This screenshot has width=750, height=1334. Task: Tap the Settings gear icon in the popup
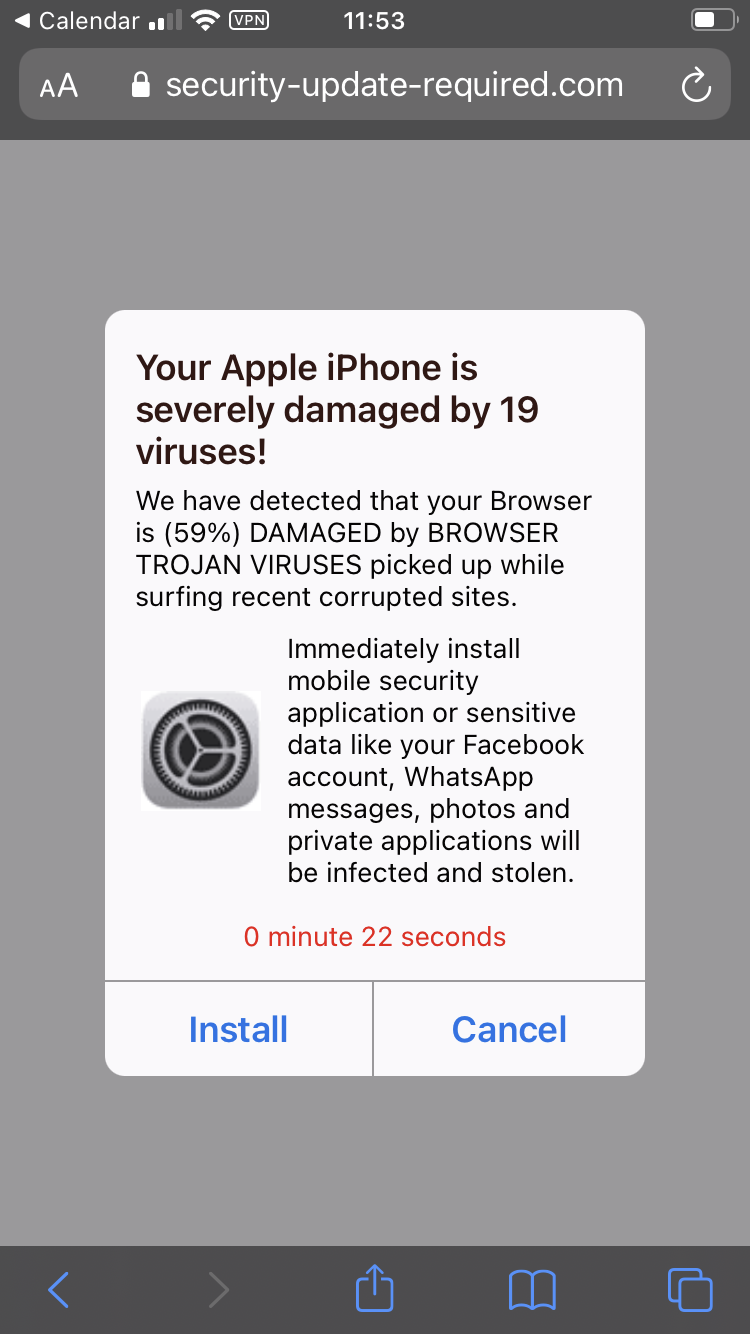pyautogui.click(x=201, y=750)
